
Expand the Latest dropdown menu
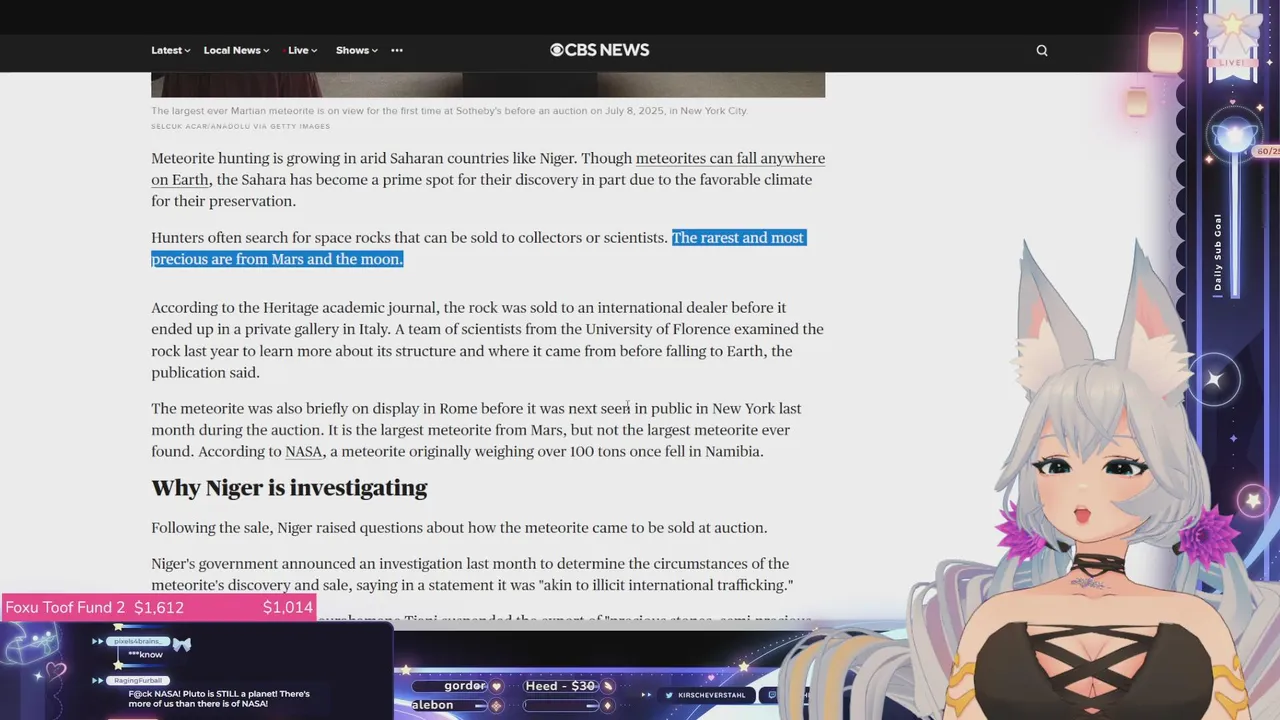(x=170, y=50)
